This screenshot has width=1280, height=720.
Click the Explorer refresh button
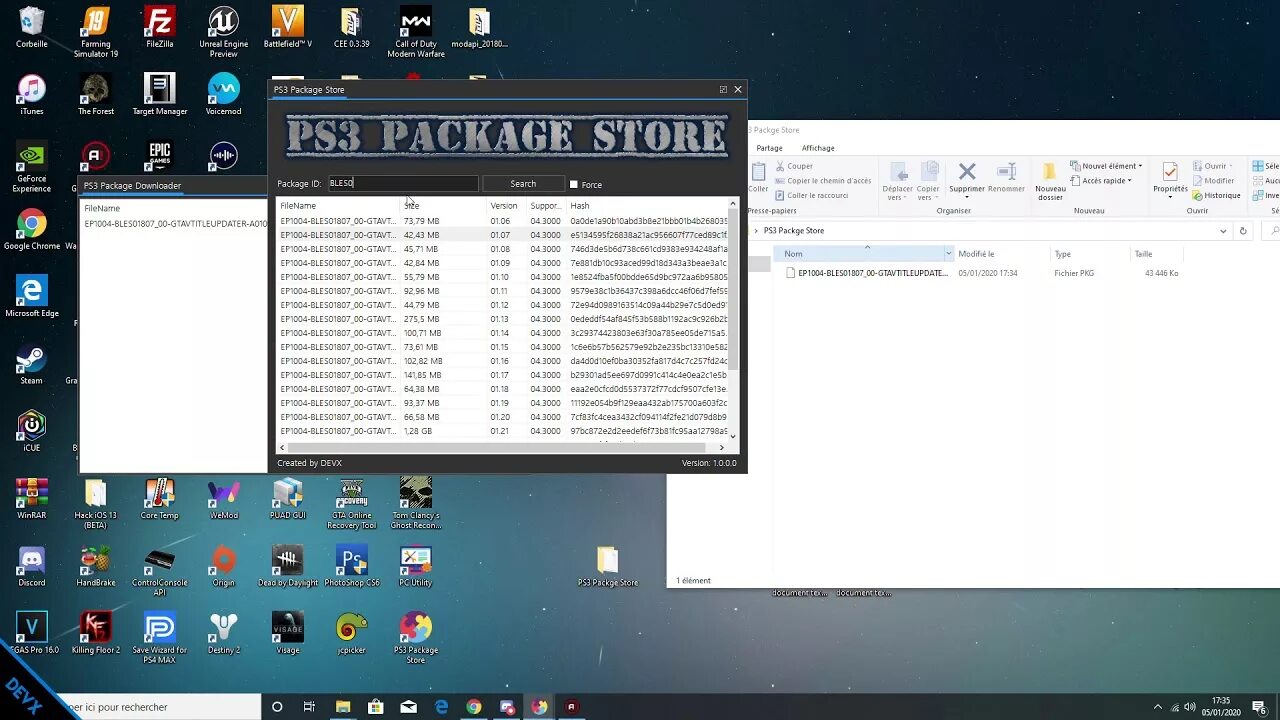tap(1243, 231)
